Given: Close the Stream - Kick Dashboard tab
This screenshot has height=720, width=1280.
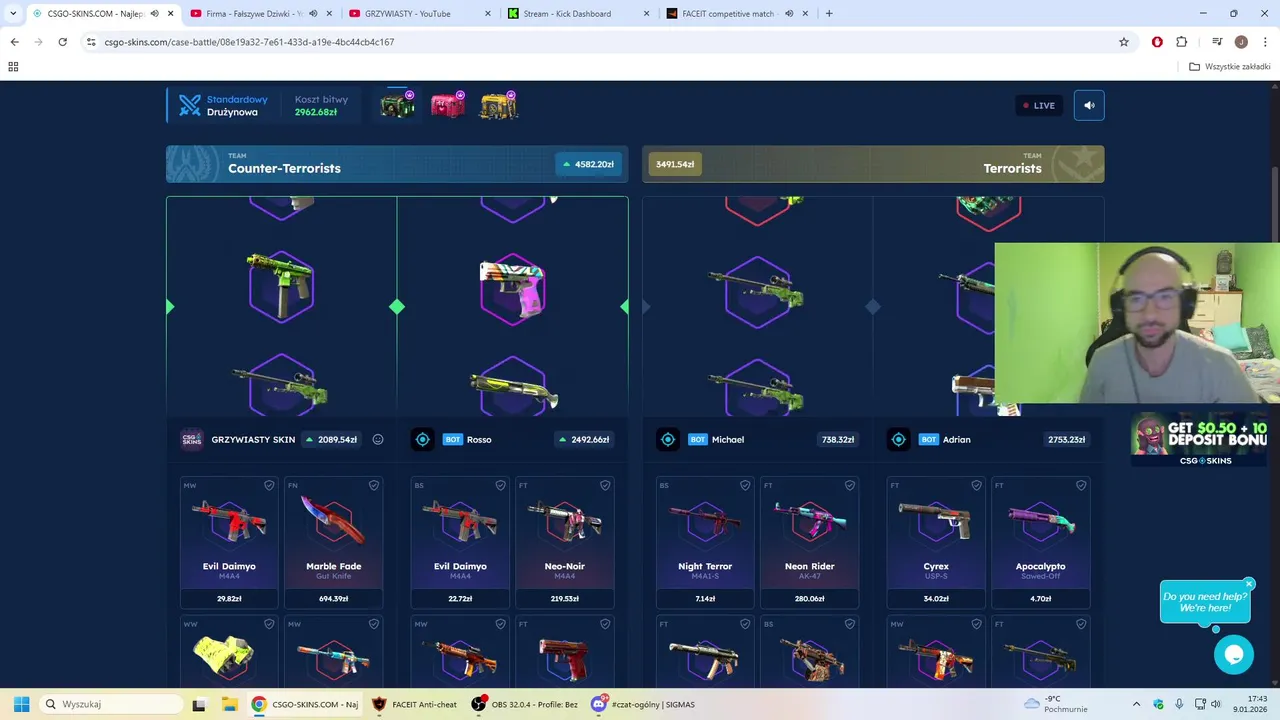Looking at the screenshot, I should click(x=647, y=13).
